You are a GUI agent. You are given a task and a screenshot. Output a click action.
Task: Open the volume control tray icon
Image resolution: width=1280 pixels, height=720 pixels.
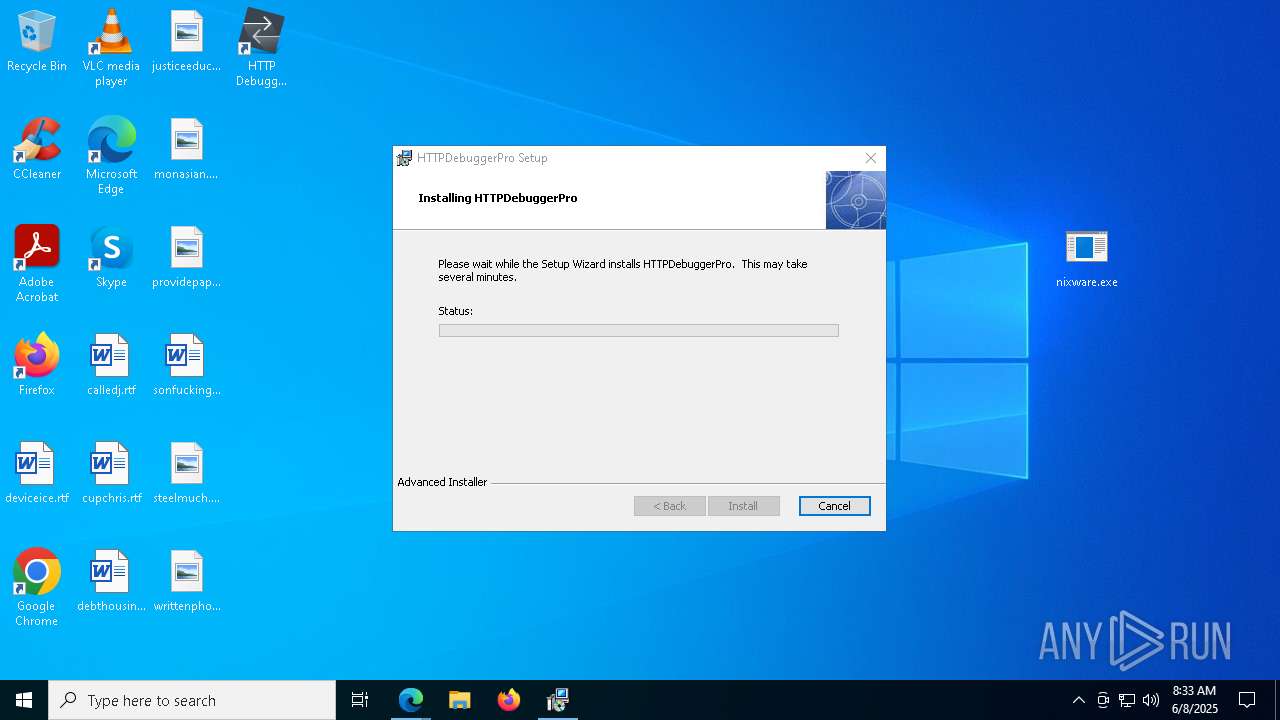point(1151,700)
